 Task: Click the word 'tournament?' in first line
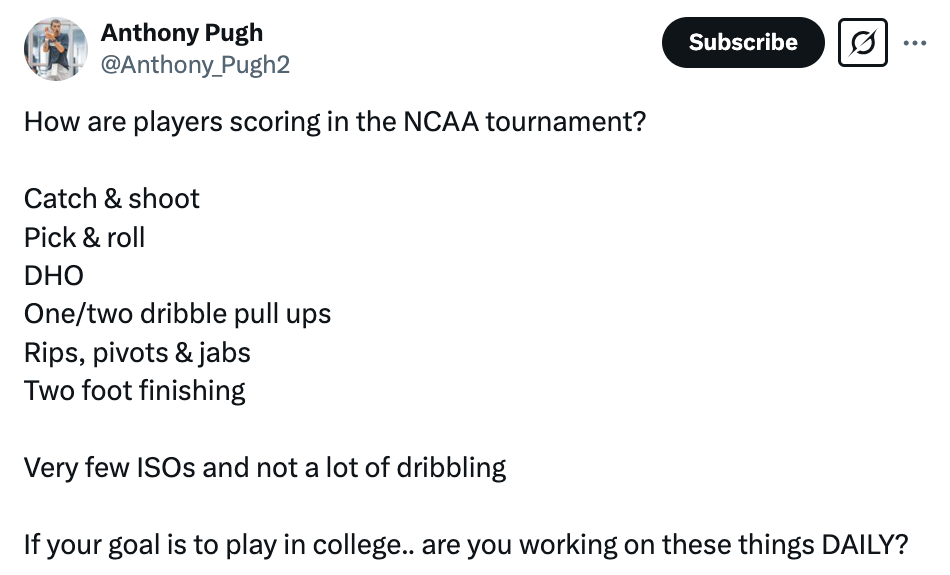tap(566, 123)
